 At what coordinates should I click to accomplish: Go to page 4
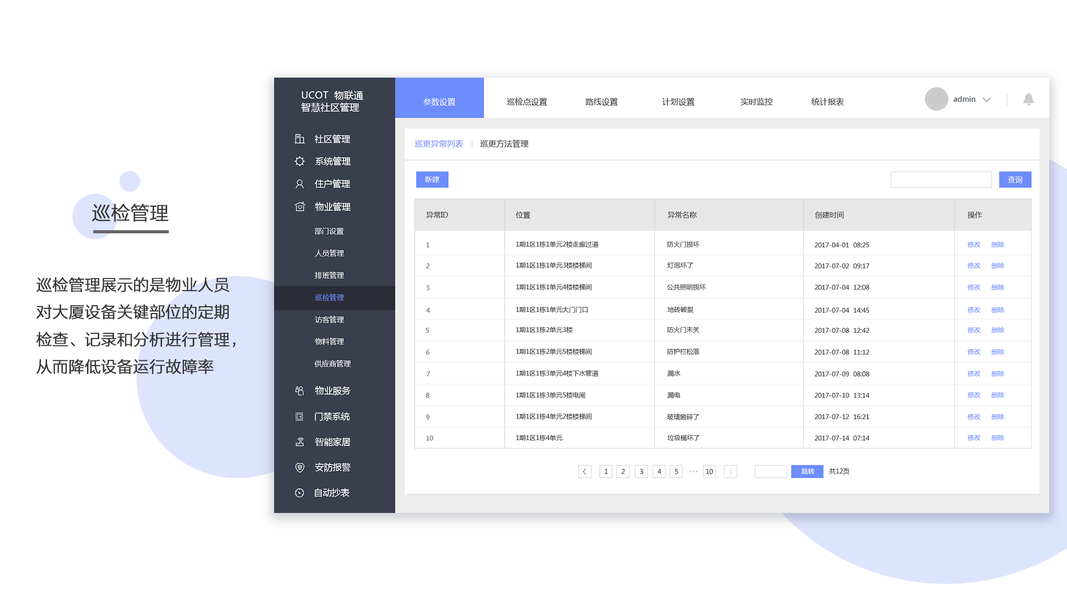pos(659,471)
